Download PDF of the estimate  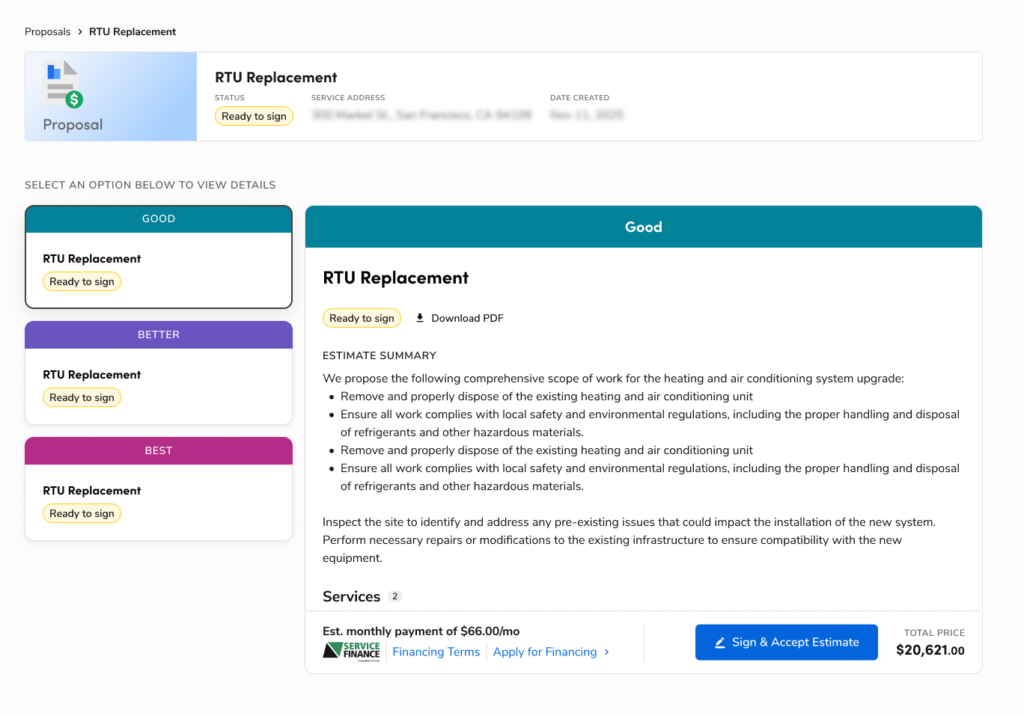pos(467,318)
